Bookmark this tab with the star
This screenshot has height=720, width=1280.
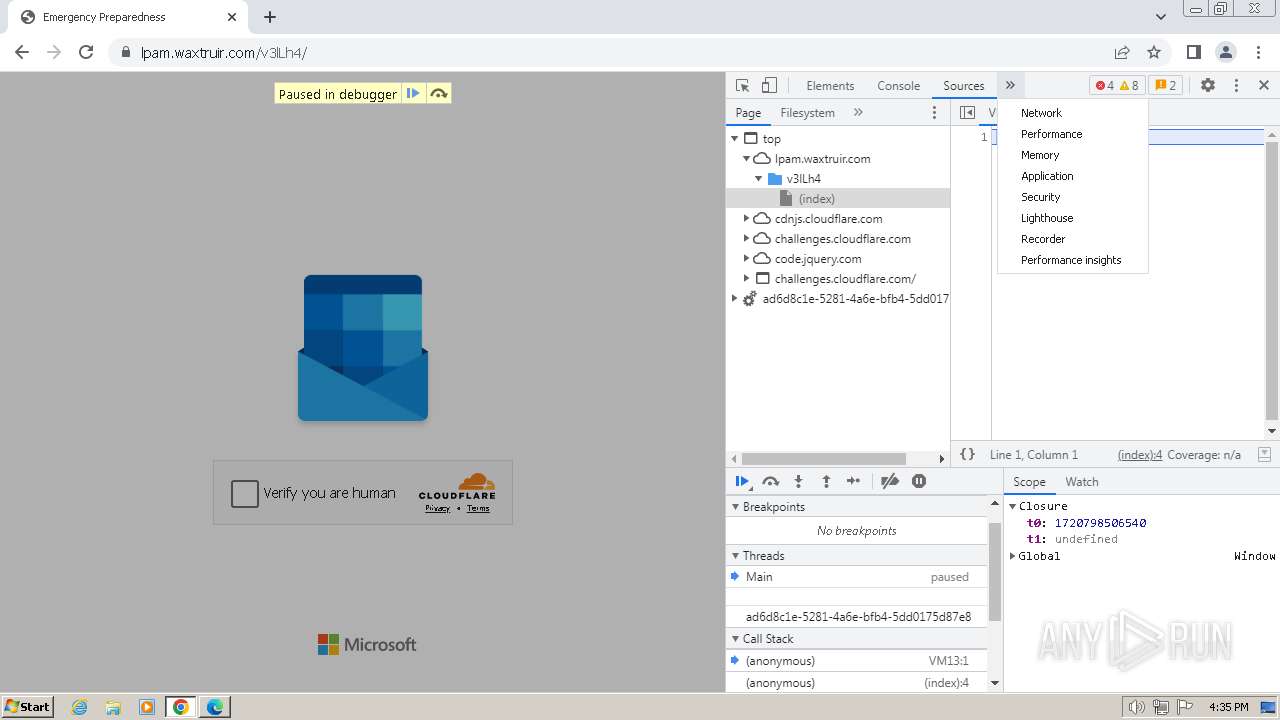[x=1154, y=52]
